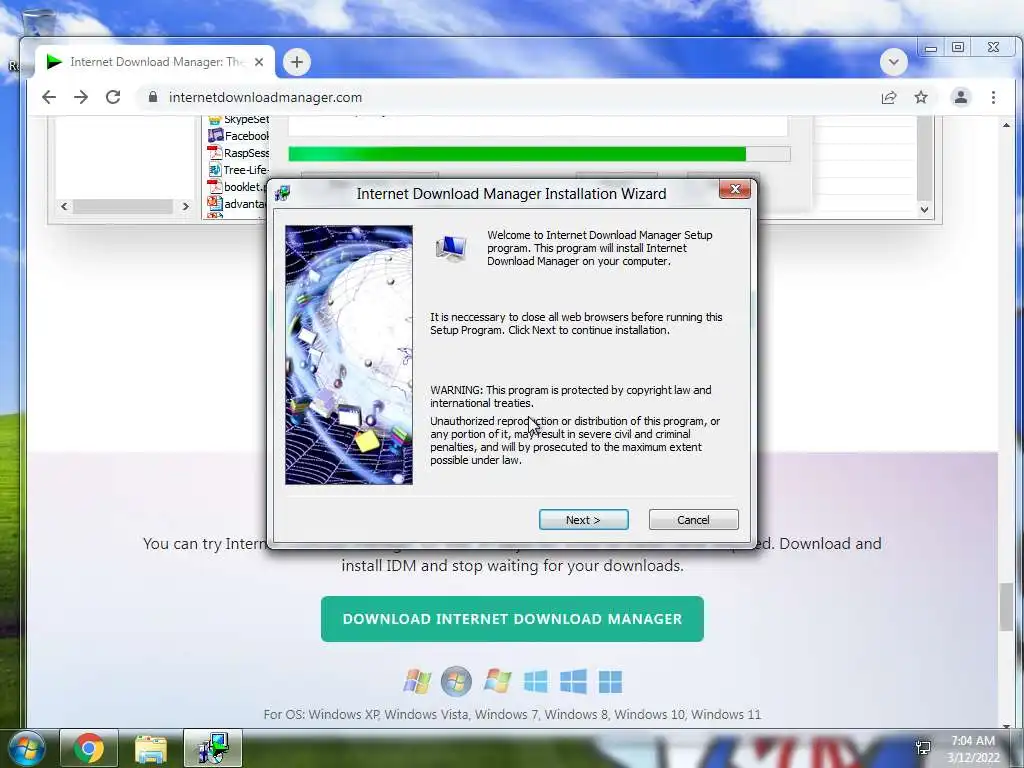Click the booklet file entry
Viewport: 1024px width, 768px height.
(x=236, y=187)
